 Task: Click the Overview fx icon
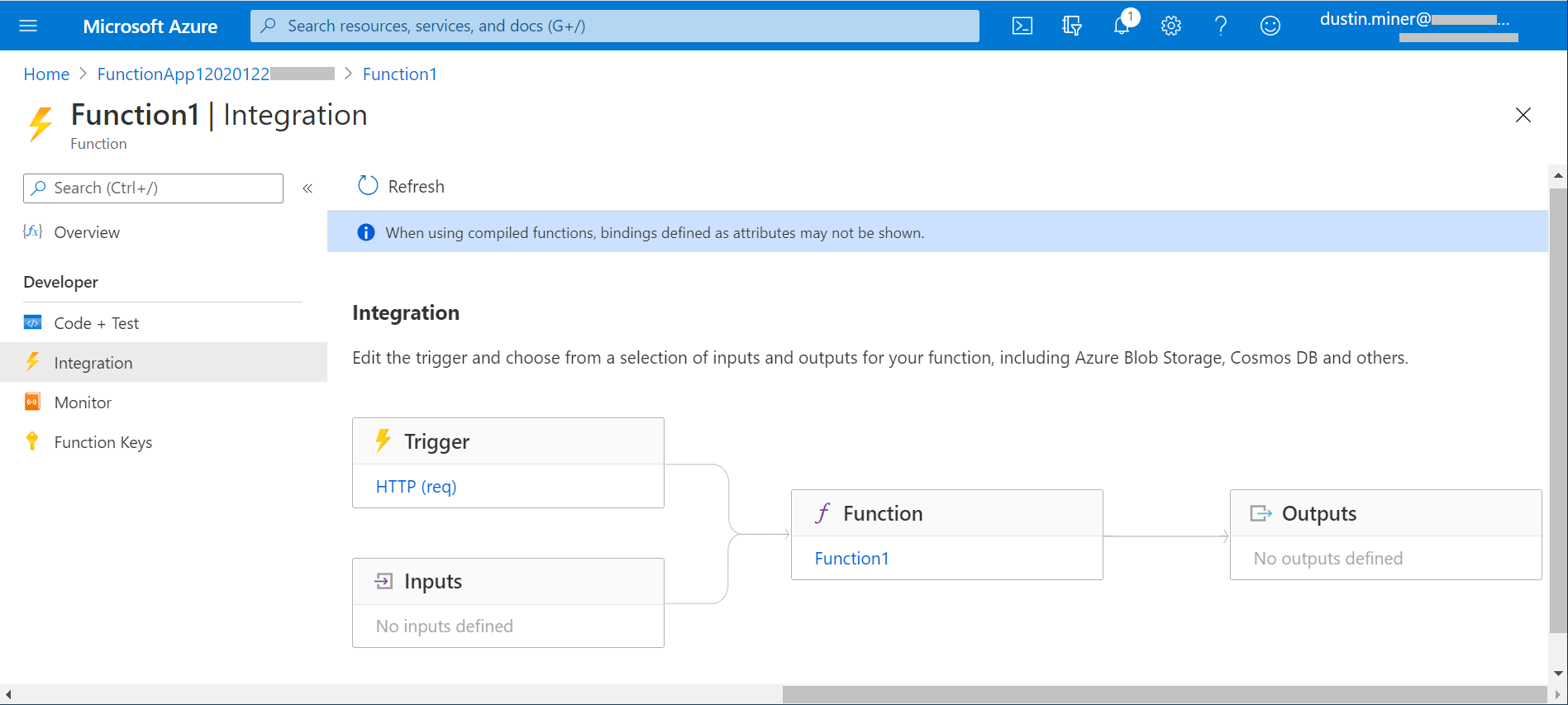tap(32, 231)
